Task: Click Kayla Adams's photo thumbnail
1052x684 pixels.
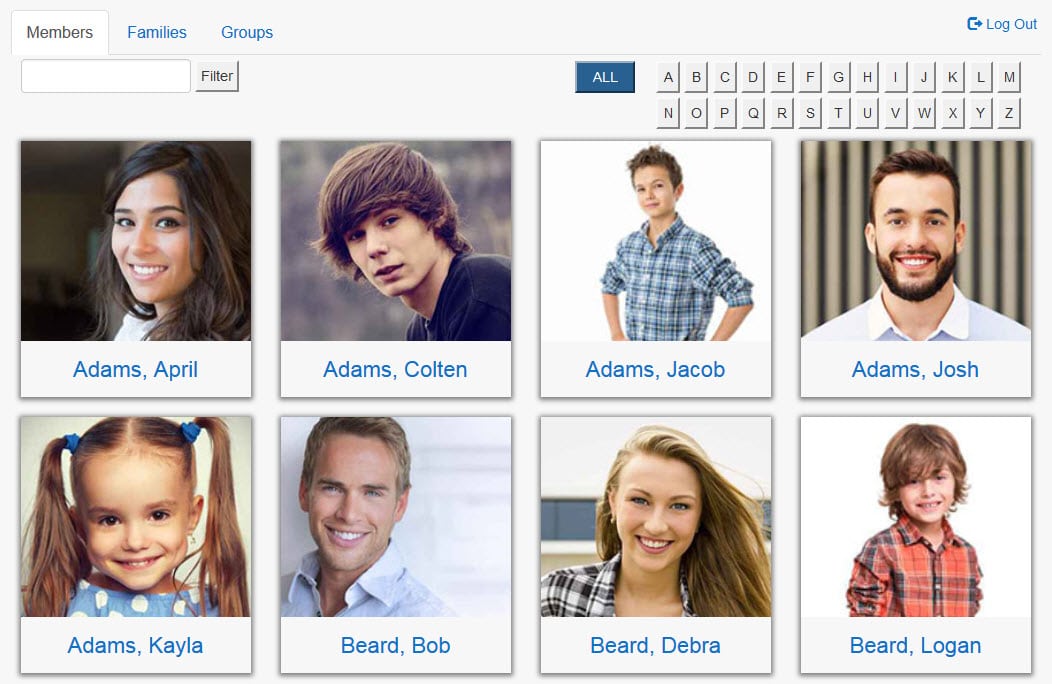Action: (136, 517)
